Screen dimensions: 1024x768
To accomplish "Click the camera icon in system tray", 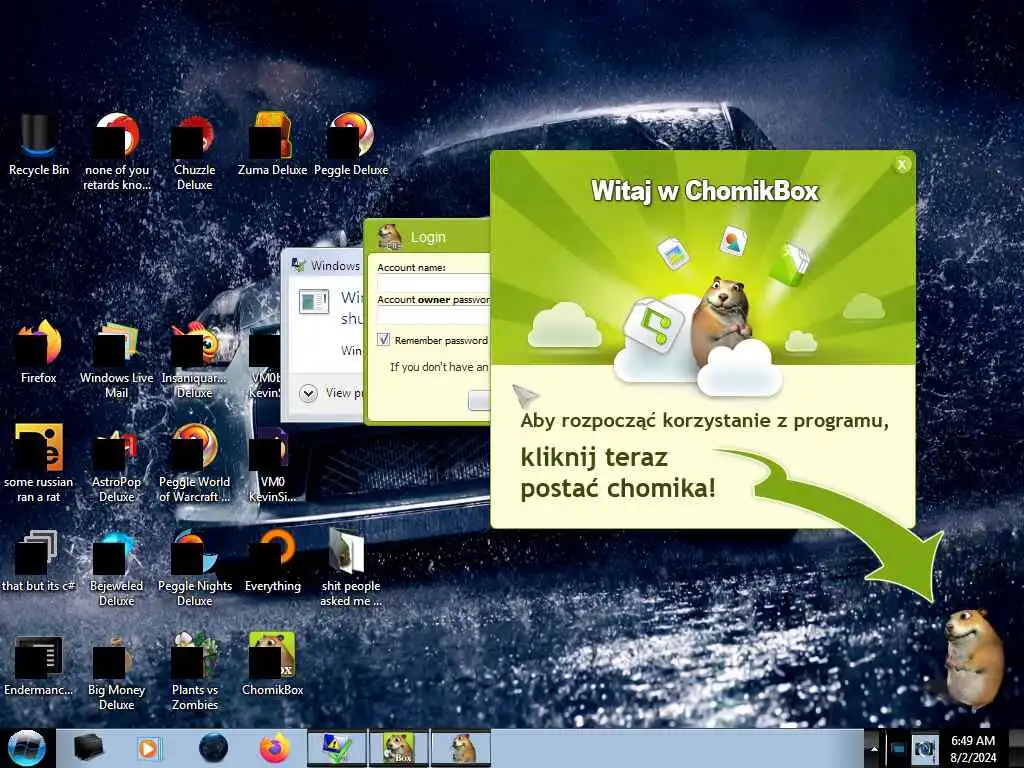I will pyautogui.click(x=924, y=748).
